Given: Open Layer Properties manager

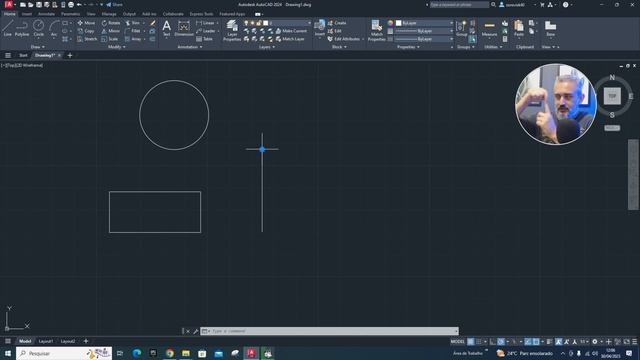Looking at the screenshot, I should 232,31.
